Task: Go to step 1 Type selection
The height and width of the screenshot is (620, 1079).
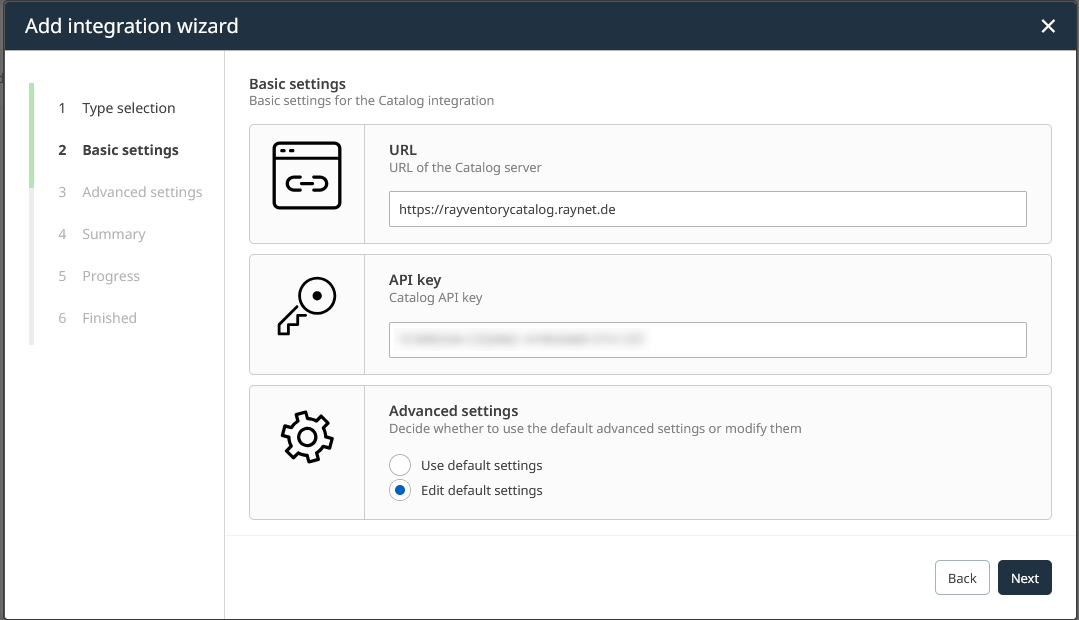Action: (x=128, y=108)
